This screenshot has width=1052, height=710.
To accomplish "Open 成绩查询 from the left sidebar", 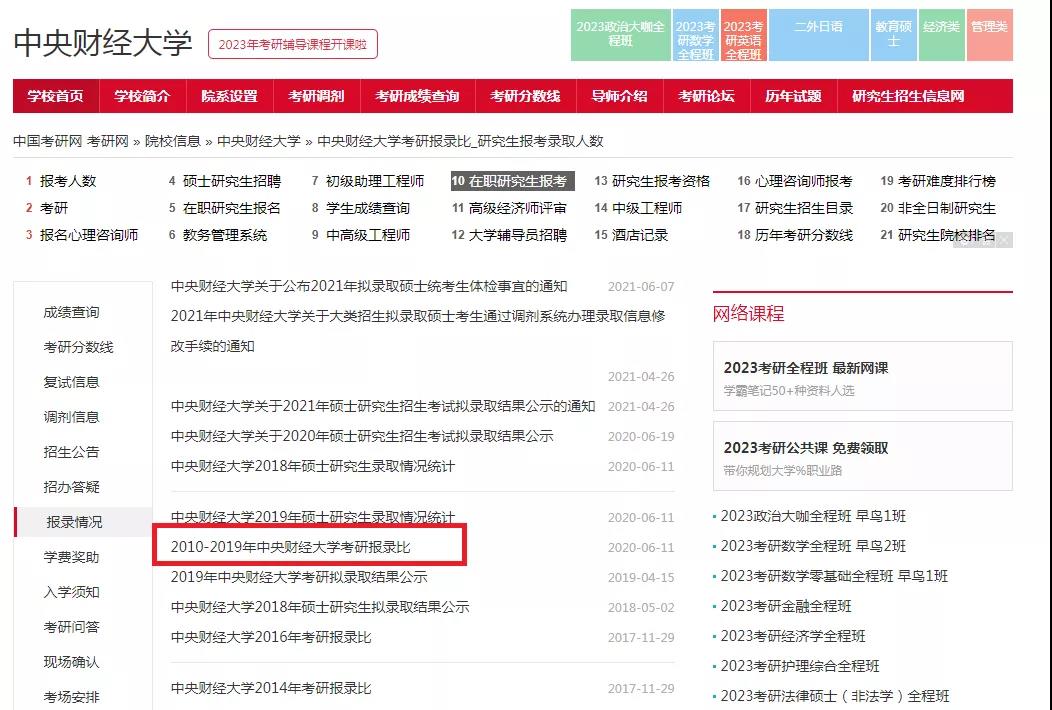I will pyautogui.click(x=71, y=312).
